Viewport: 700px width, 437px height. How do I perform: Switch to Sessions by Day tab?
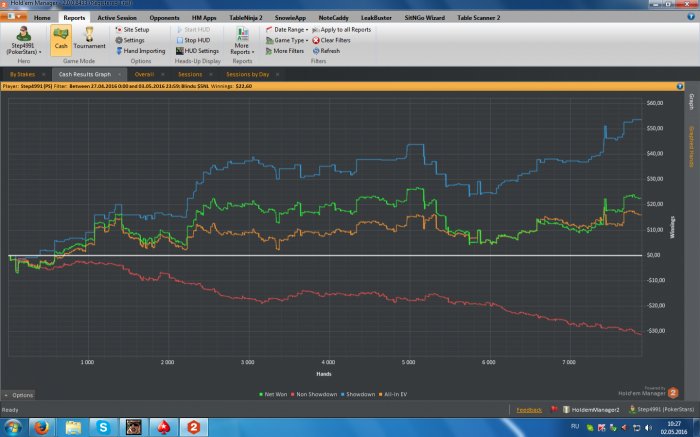[247, 74]
